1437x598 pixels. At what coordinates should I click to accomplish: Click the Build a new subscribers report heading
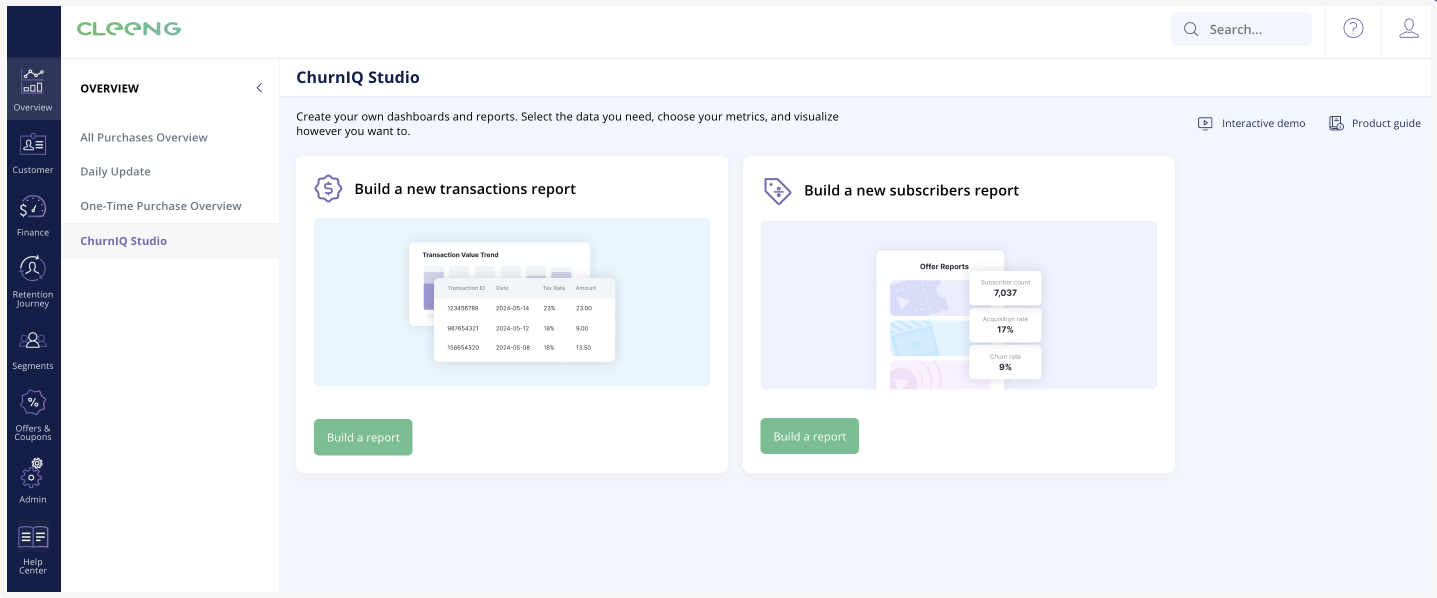point(911,190)
